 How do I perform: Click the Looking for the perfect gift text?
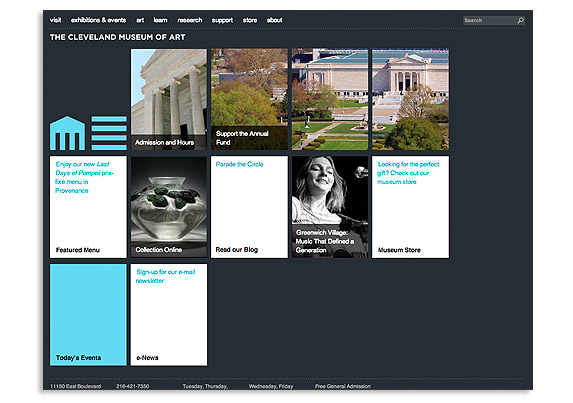click(x=408, y=173)
